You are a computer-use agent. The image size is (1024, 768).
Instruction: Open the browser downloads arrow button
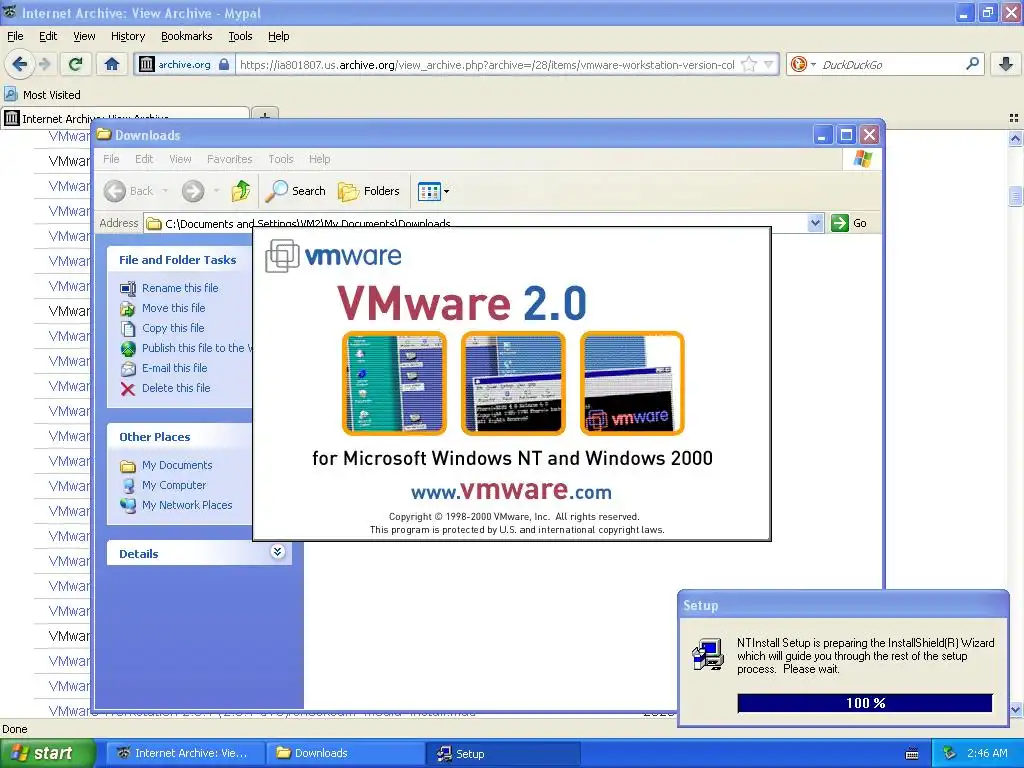tap(1006, 64)
